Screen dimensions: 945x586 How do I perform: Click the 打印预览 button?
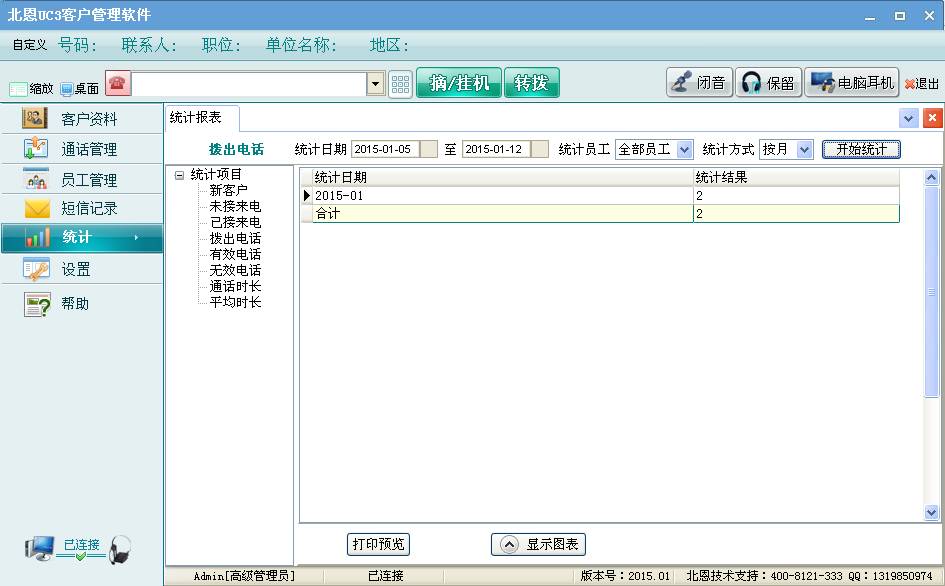click(x=378, y=544)
